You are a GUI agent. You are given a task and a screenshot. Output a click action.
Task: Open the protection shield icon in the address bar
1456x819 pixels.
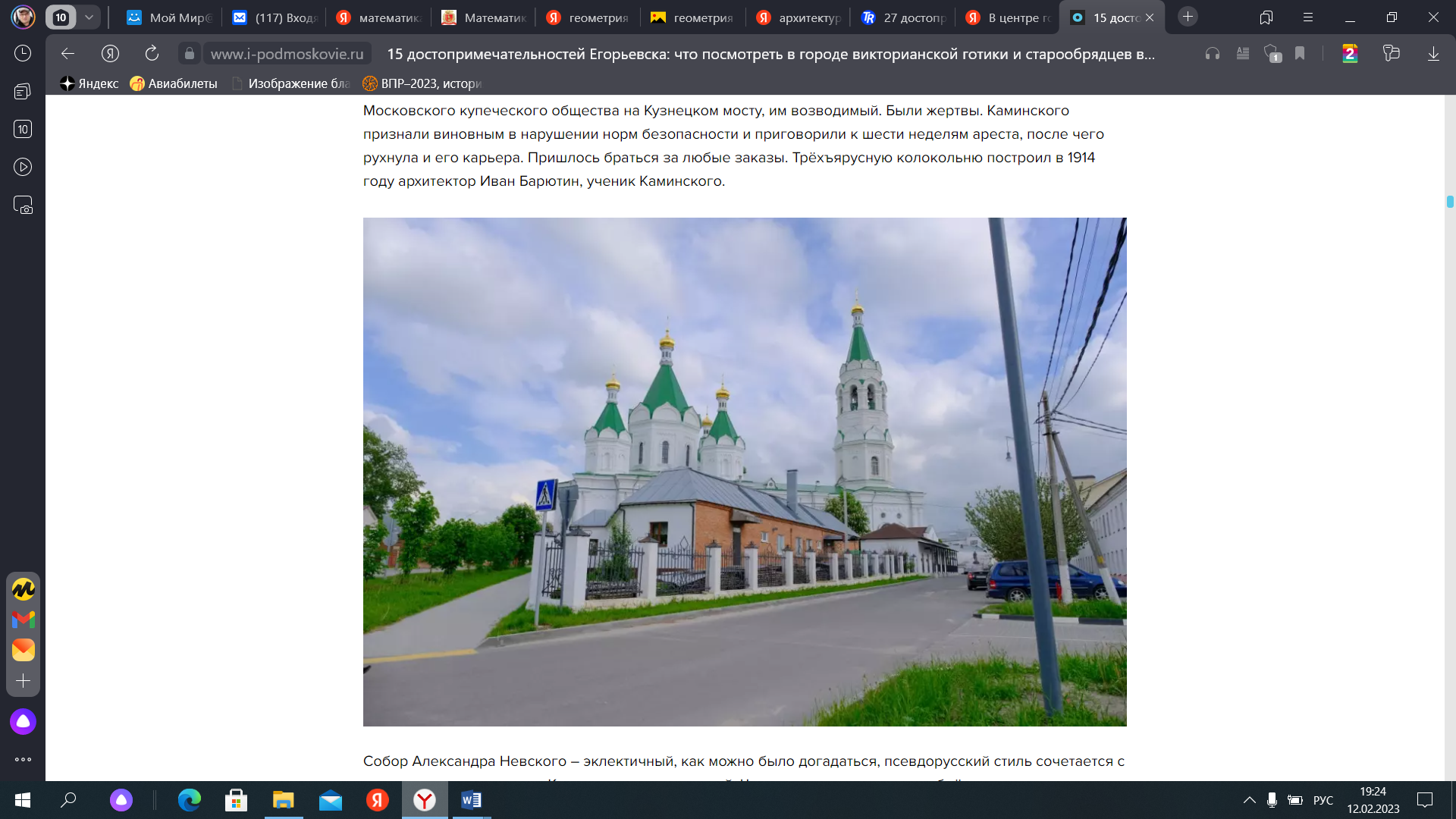1272,53
